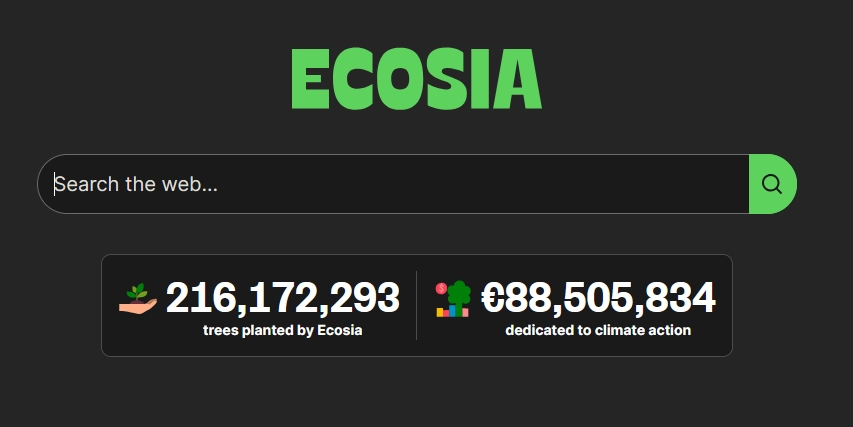
Task: Click the €88,505,834 amount counter
Action: point(598,298)
